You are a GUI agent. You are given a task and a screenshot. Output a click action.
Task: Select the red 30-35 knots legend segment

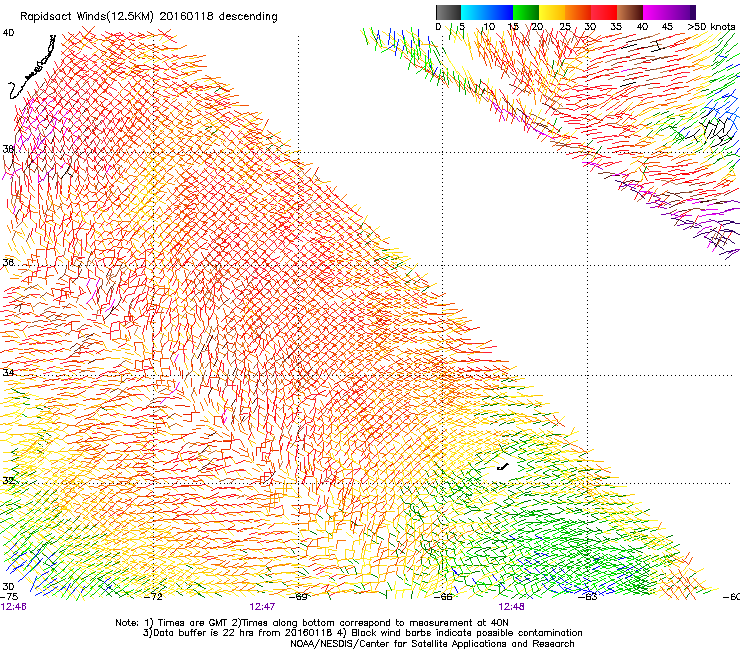click(x=604, y=12)
